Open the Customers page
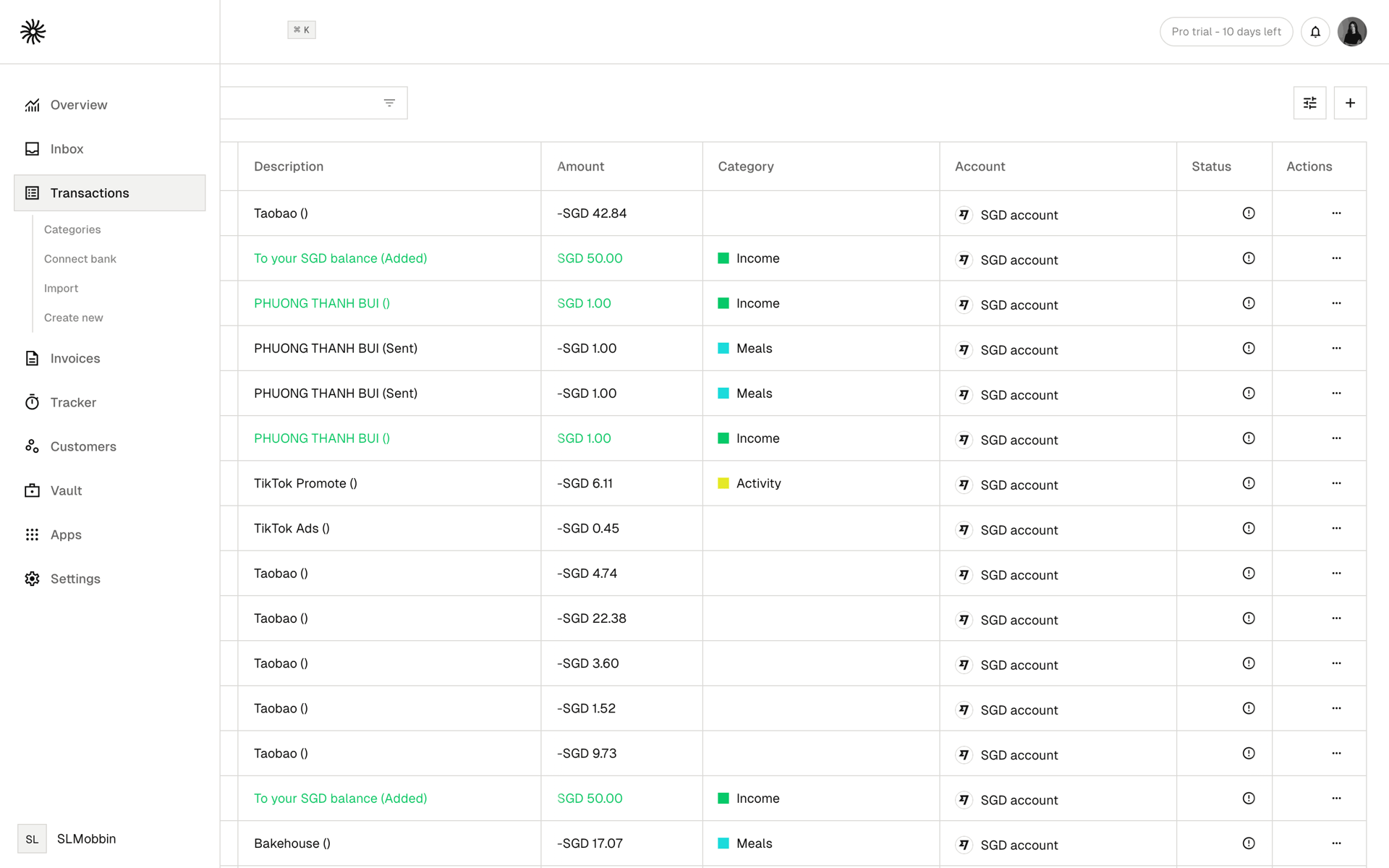Image resolution: width=1389 pixels, height=868 pixels. 83,447
